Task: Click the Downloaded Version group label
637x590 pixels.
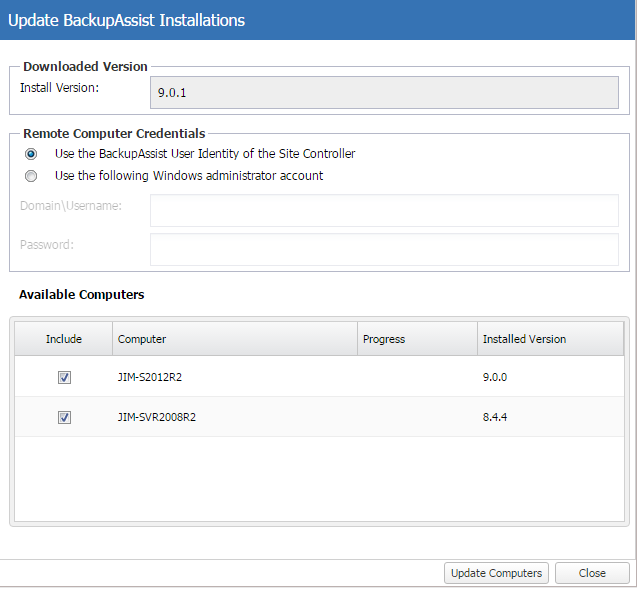Action: (85, 66)
